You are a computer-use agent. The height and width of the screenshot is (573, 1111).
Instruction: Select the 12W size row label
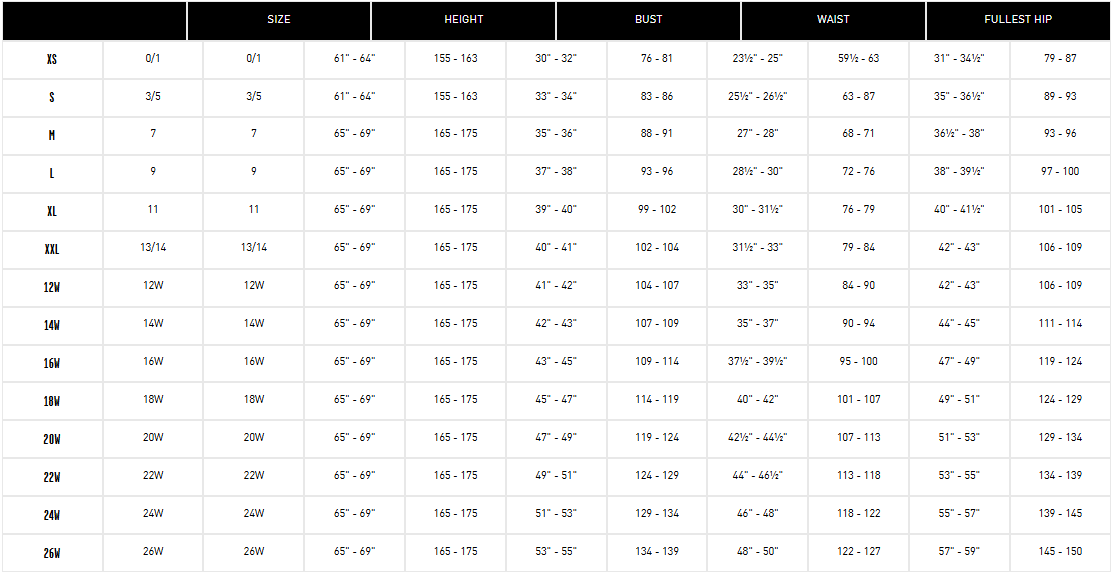[52, 287]
